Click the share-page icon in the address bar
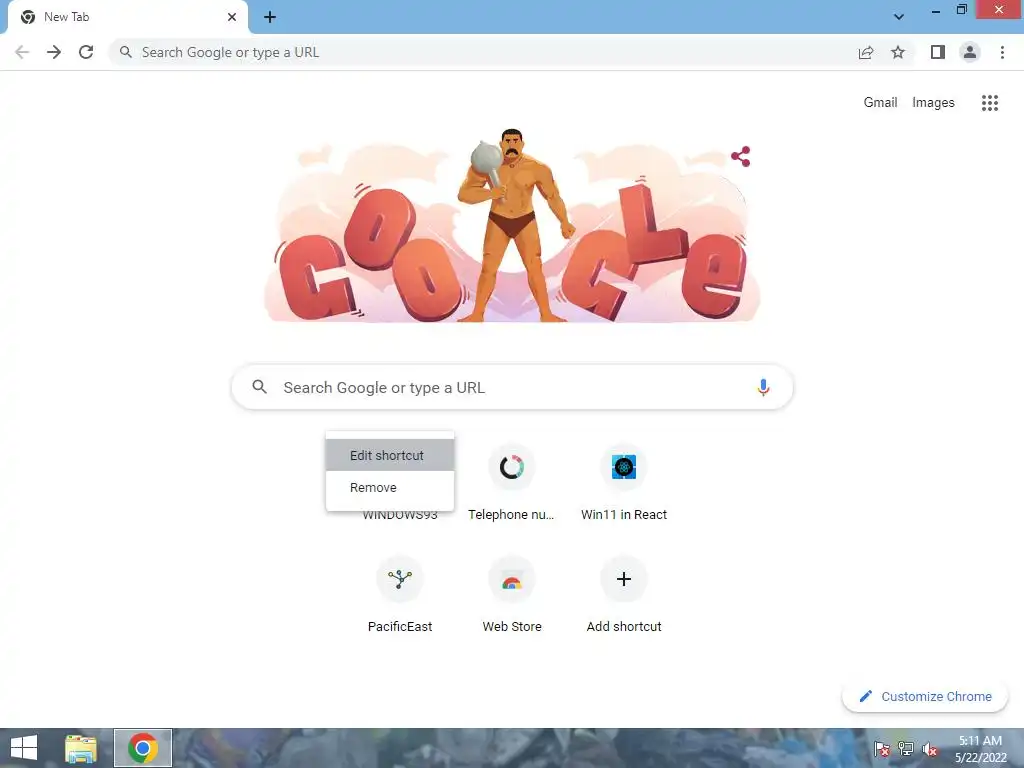The width and height of the screenshot is (1024, 768). click(866, 52)
